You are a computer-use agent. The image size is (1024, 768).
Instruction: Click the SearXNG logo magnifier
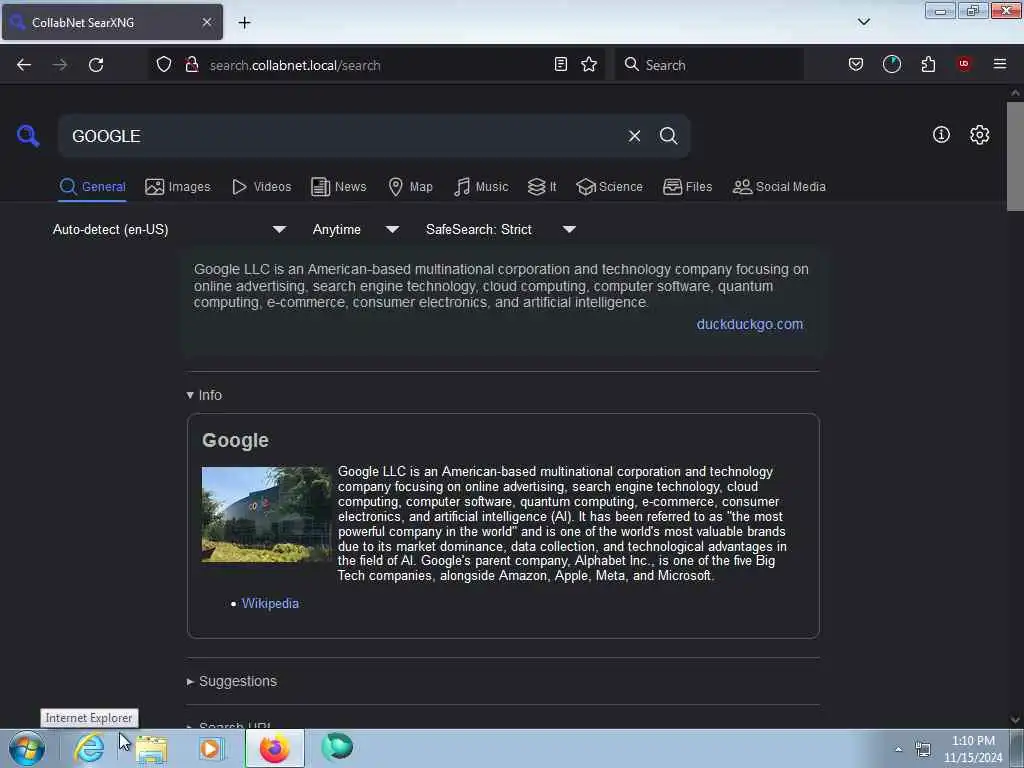27,135
